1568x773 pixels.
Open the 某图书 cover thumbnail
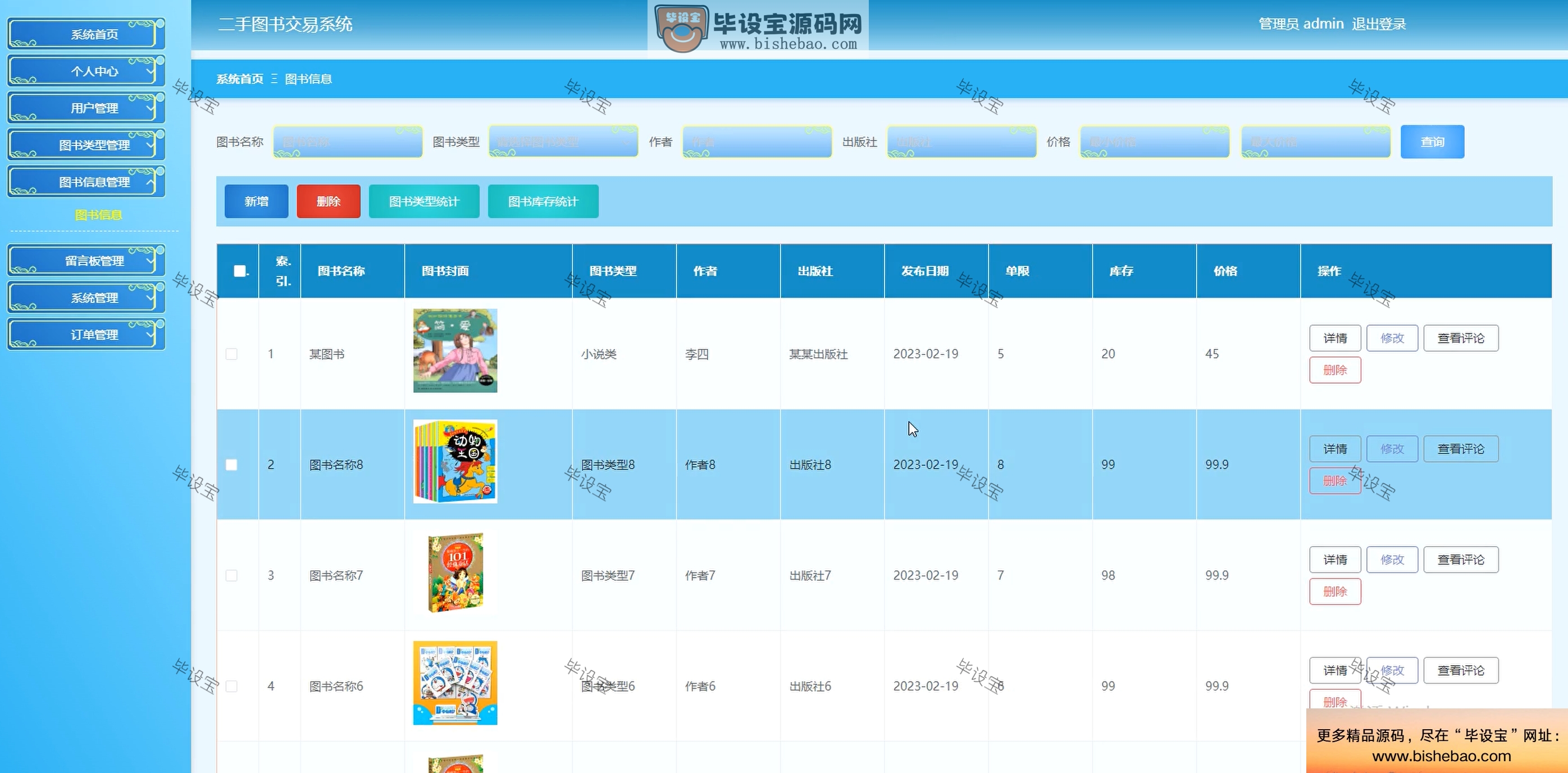pyautogui.click(x=455, y=351)
